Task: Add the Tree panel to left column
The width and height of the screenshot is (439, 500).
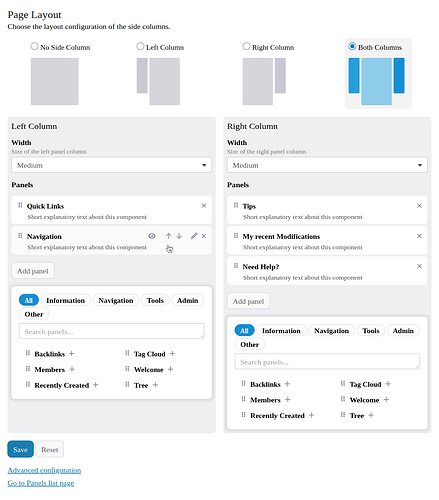Action: 155,385
